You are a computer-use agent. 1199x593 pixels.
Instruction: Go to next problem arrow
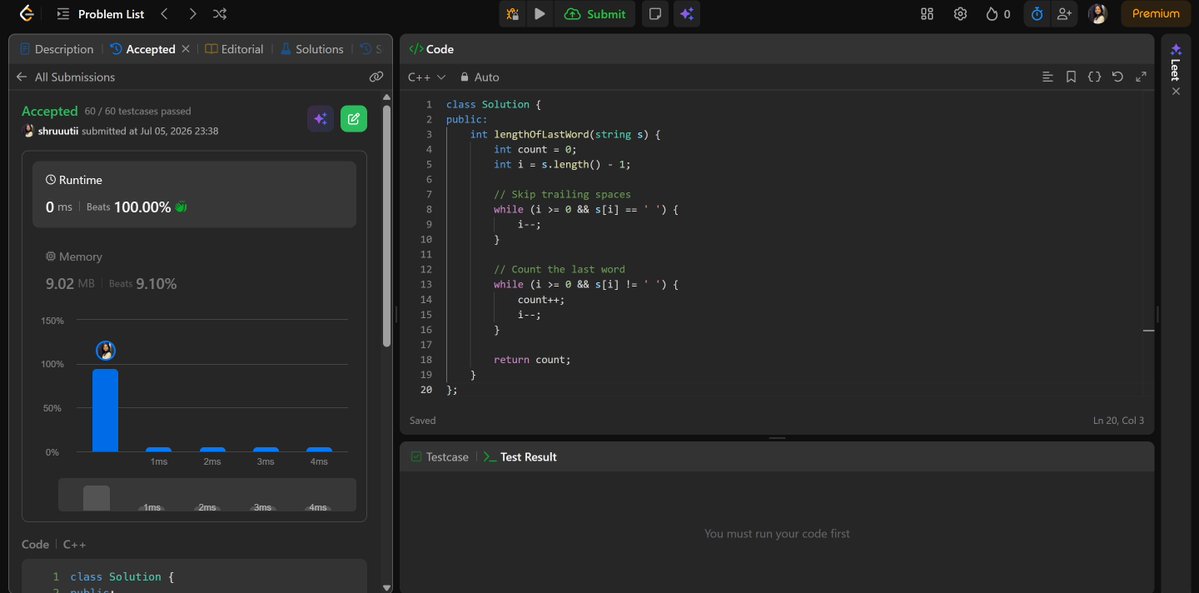point(192,14)
